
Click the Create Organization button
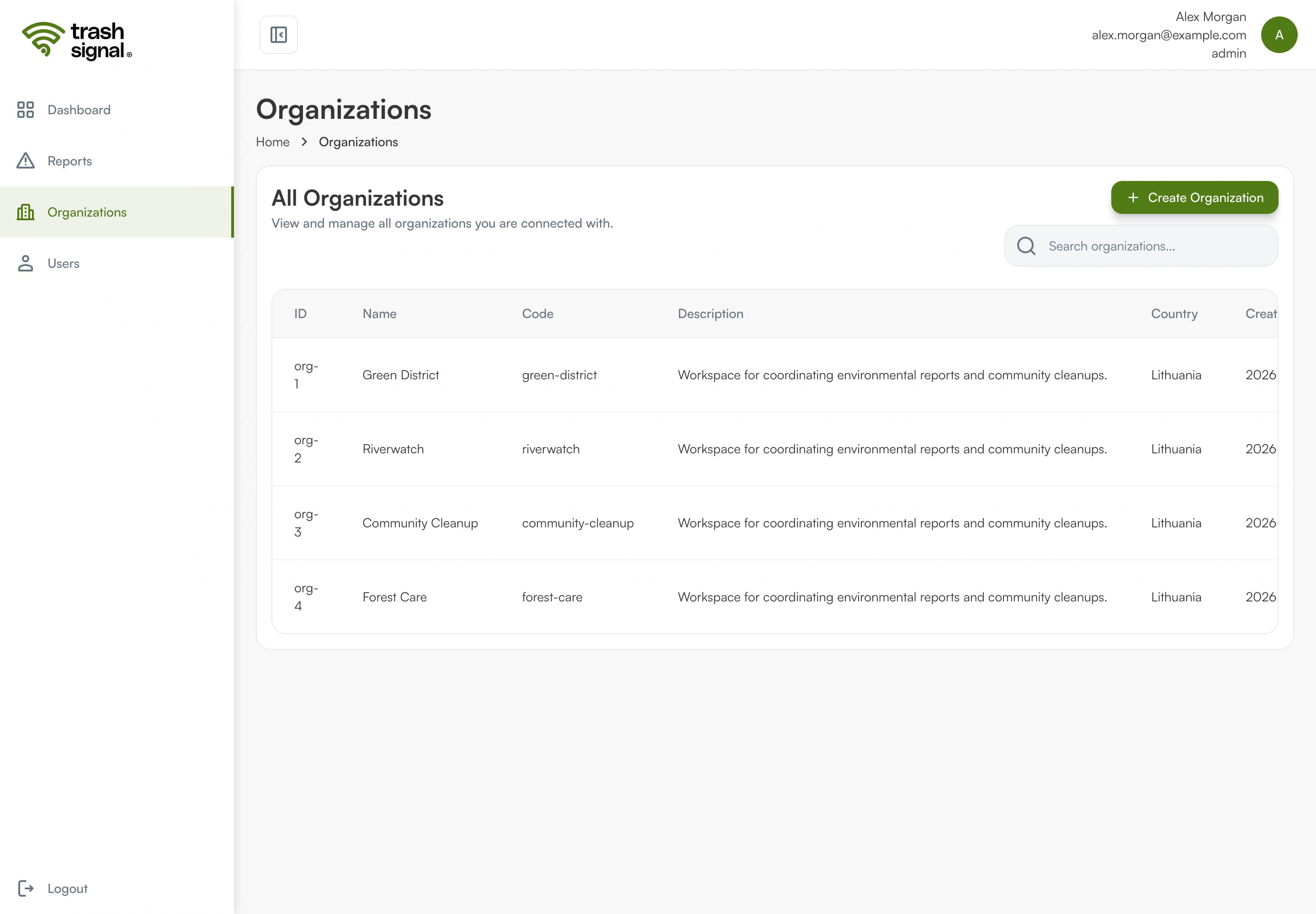pos(1194,197)
